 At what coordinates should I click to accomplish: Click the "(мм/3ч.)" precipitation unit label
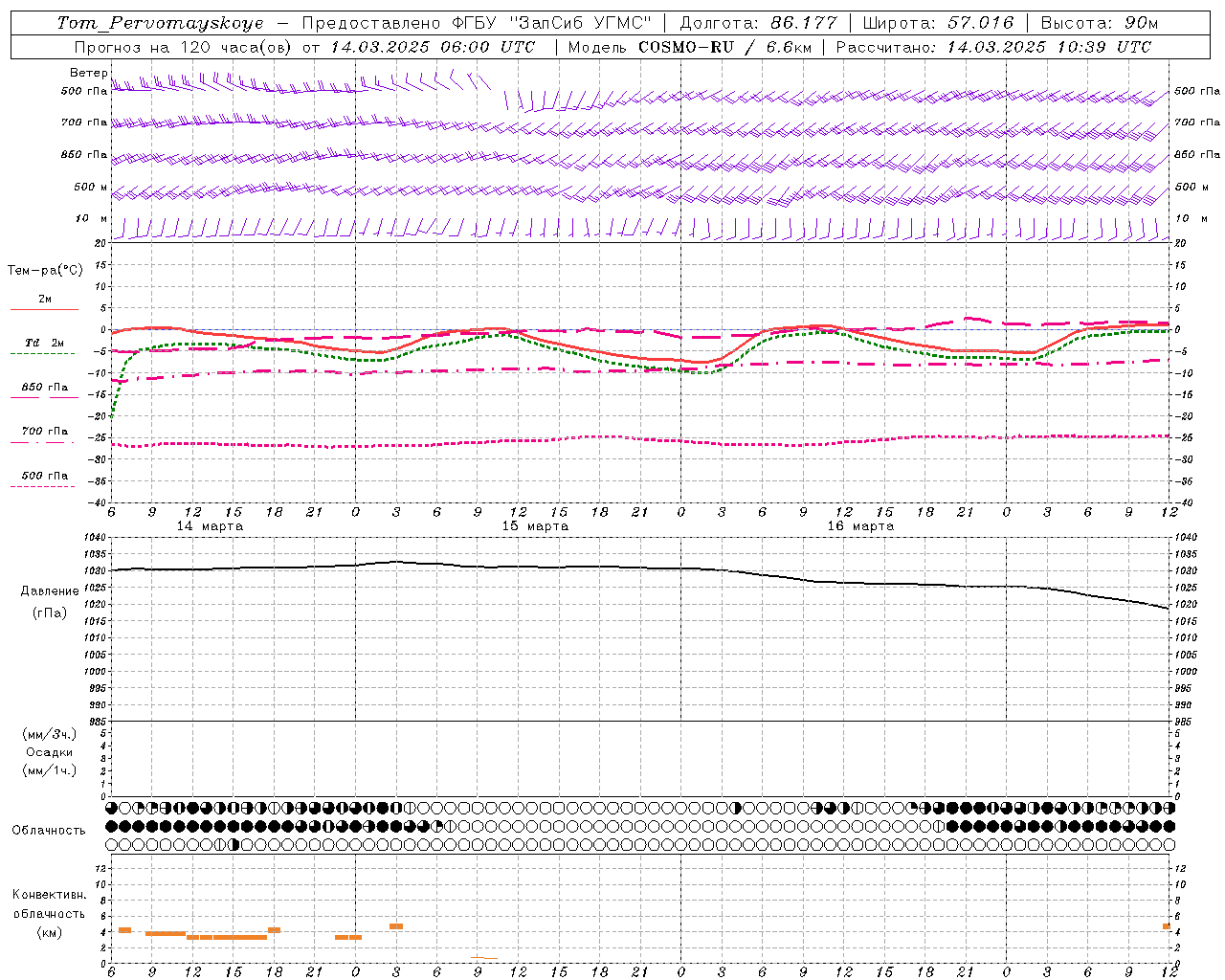coord(50,734)
